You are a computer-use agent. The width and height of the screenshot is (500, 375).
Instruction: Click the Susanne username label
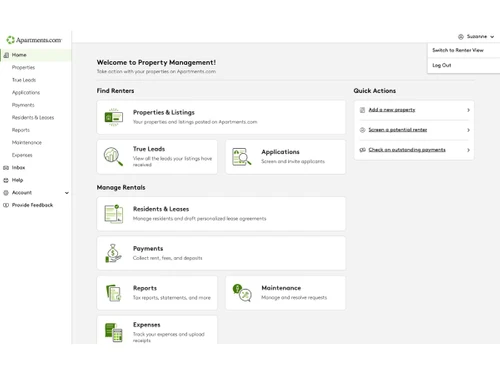coord(477,37)
